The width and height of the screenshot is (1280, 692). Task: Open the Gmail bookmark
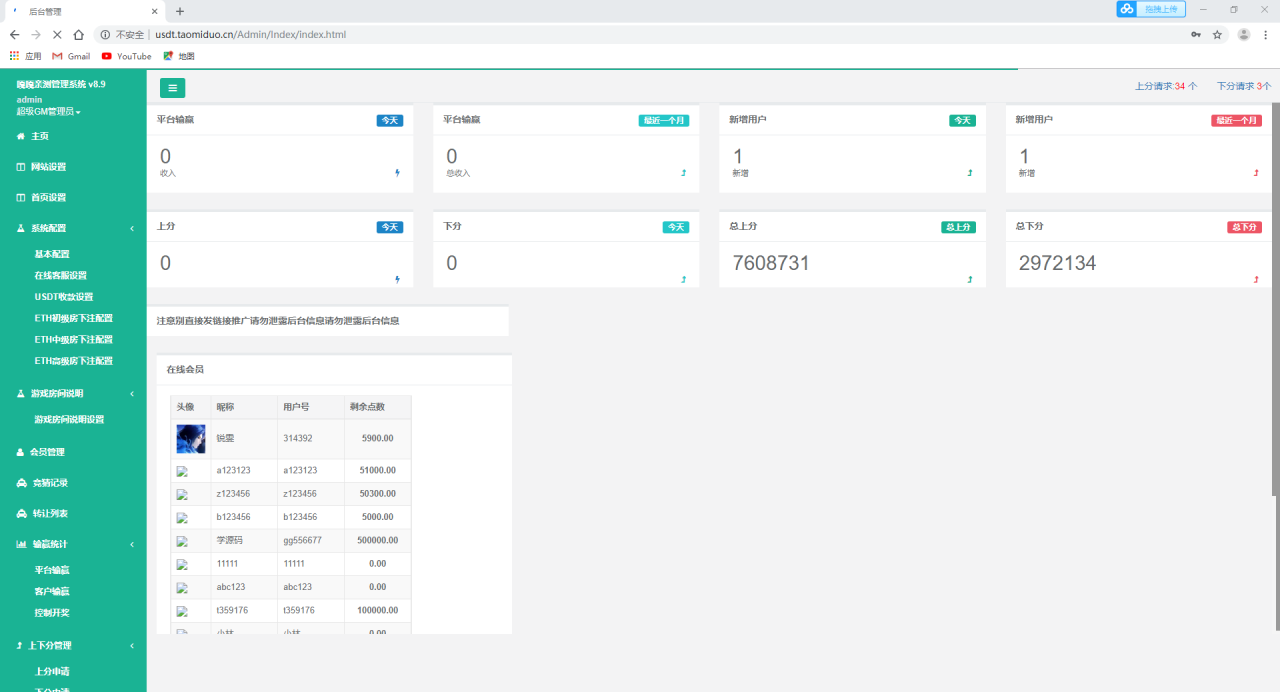(71, 56)
